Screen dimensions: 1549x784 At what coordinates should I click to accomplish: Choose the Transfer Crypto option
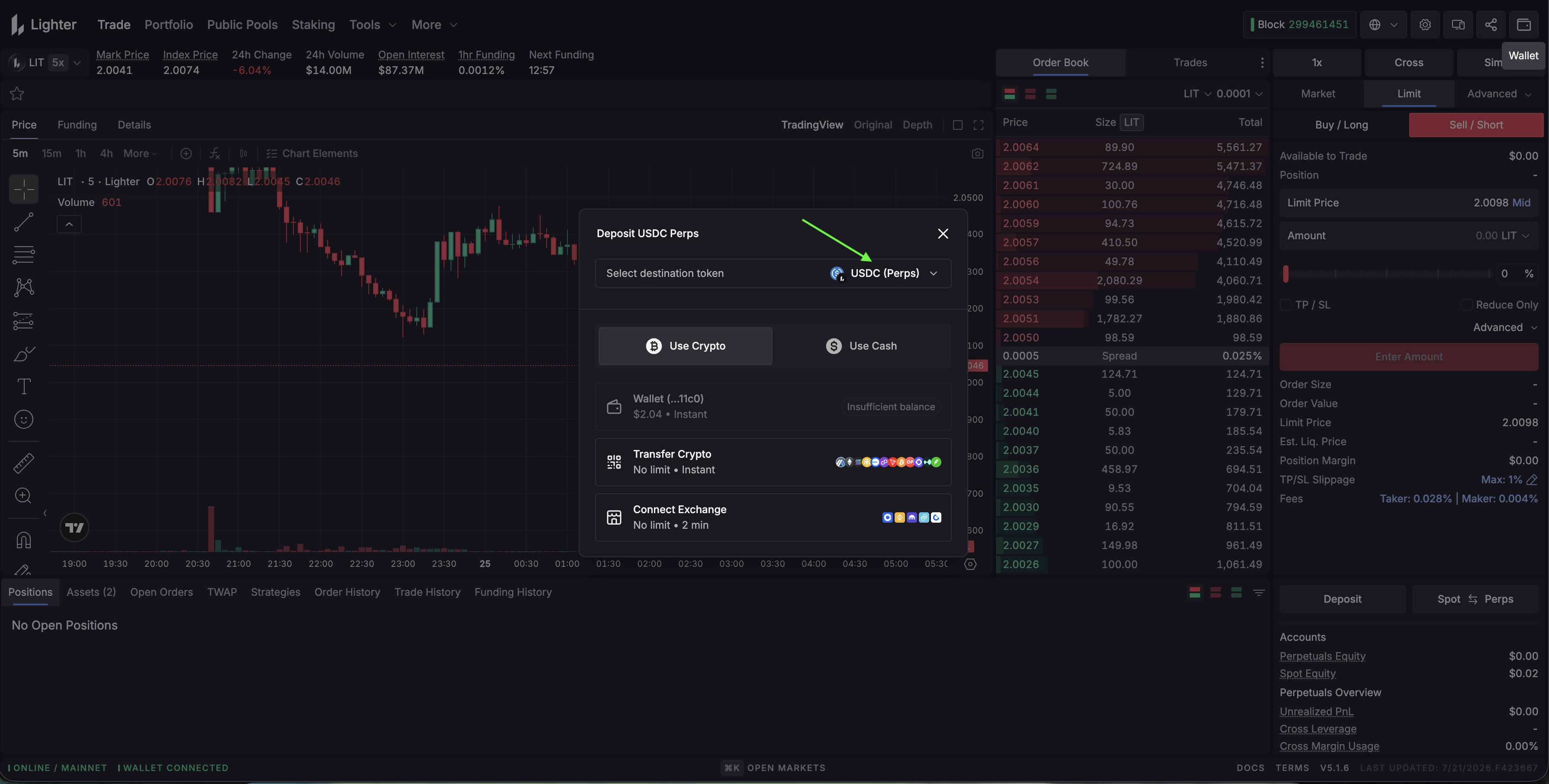773,462
